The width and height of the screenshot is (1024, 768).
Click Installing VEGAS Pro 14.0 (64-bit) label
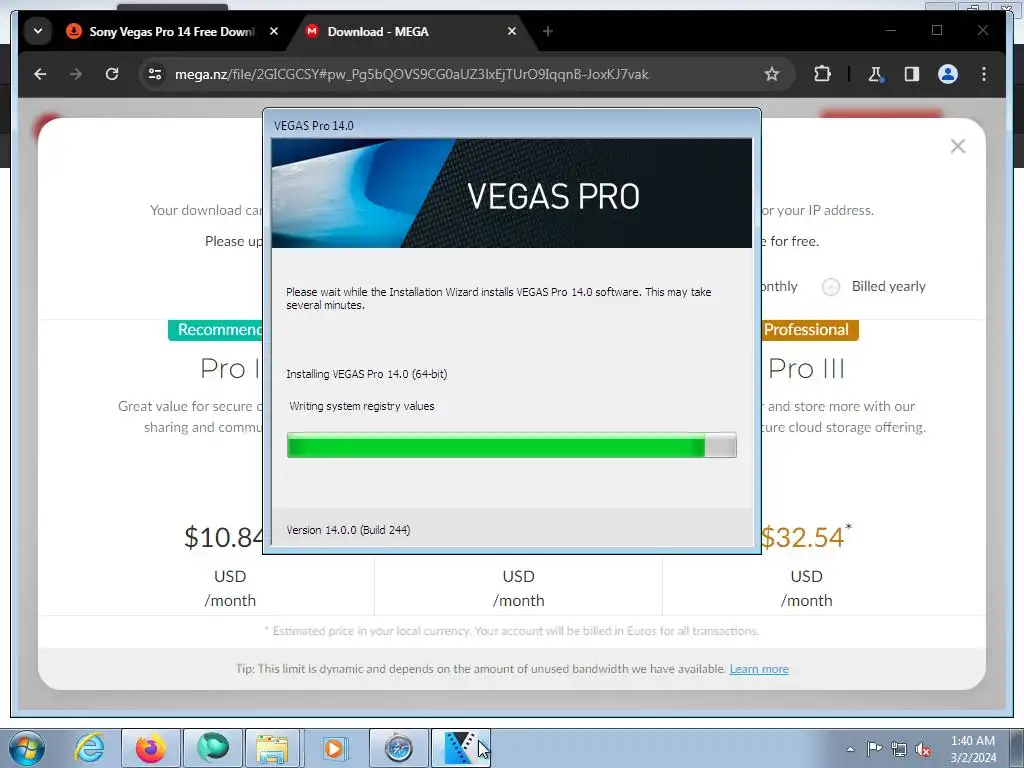point(366,374)
